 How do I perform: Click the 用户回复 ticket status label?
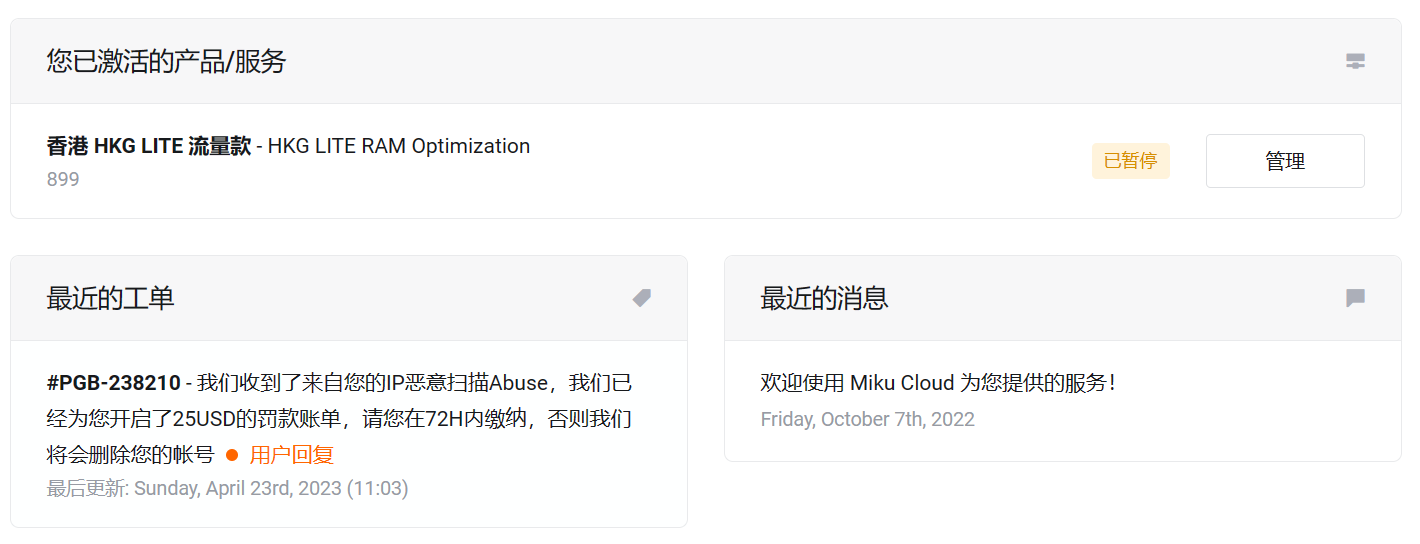tap(291, 455)
